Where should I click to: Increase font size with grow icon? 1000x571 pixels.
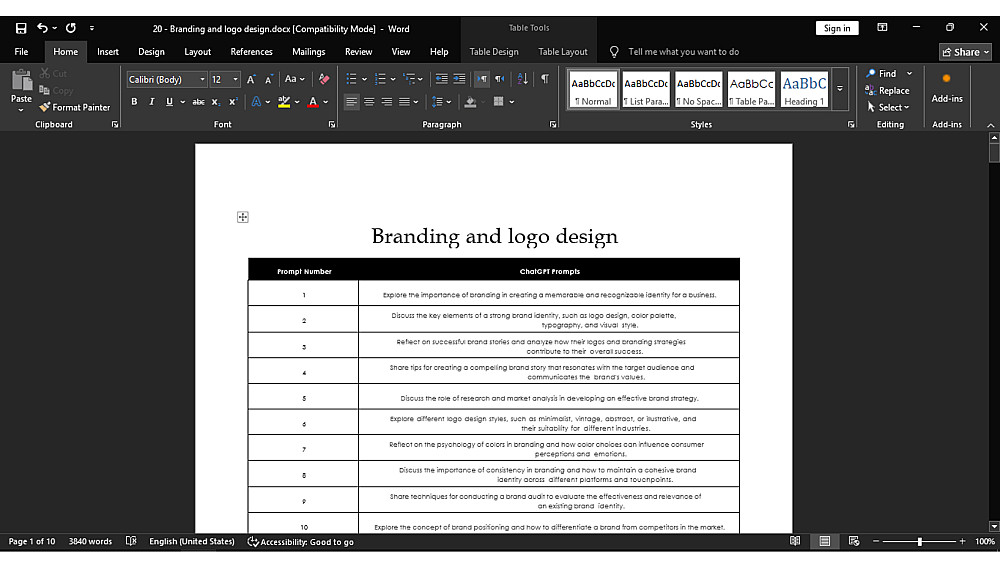[251, 79]
